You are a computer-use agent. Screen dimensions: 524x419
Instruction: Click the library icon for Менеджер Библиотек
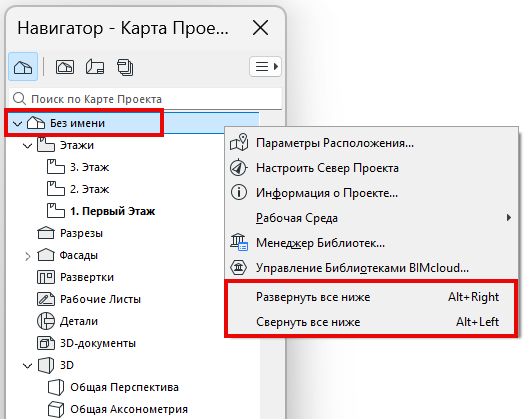click(x=239, y=242)
